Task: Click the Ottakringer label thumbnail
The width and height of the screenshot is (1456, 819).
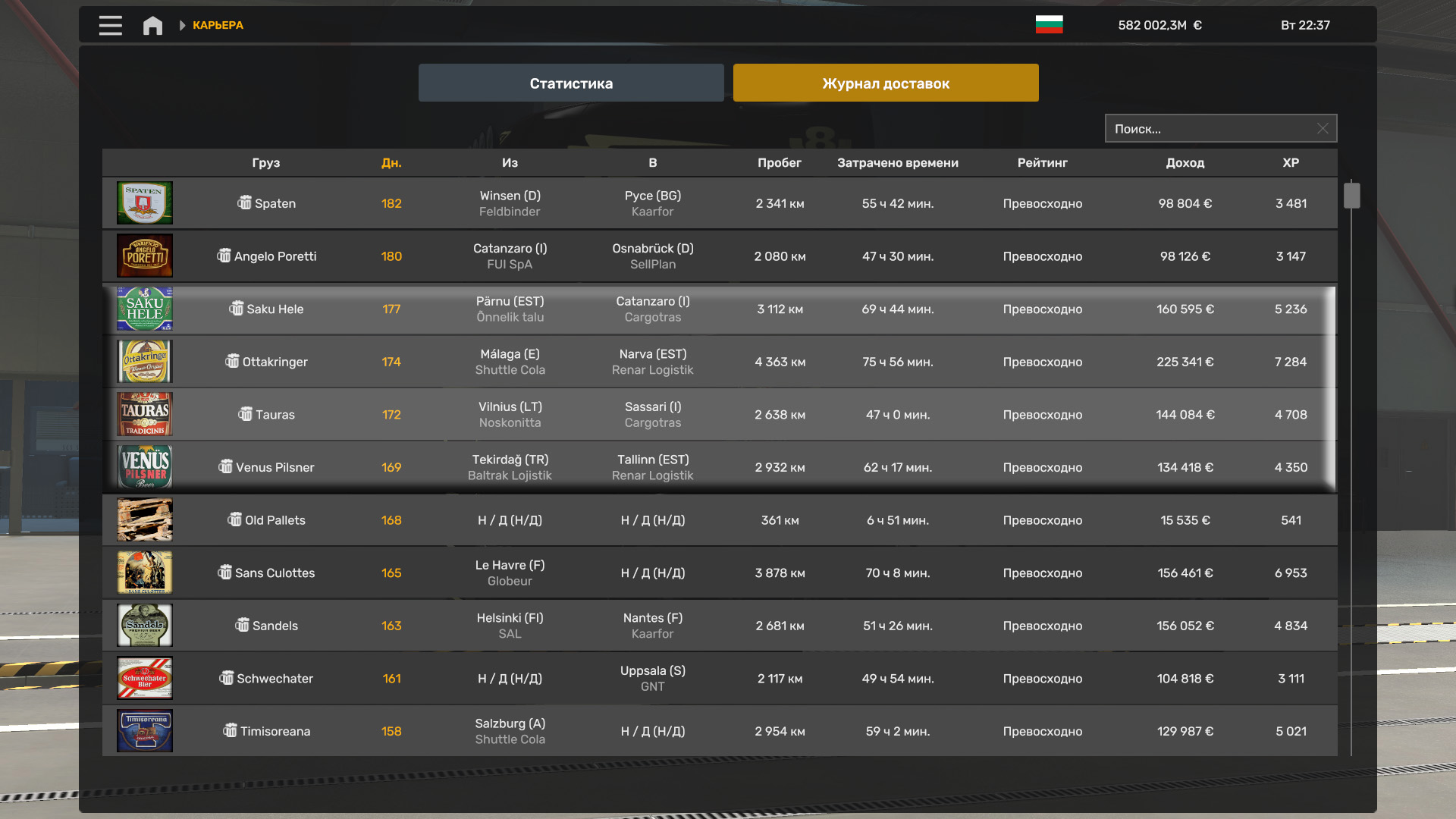Action: [145, 361]
